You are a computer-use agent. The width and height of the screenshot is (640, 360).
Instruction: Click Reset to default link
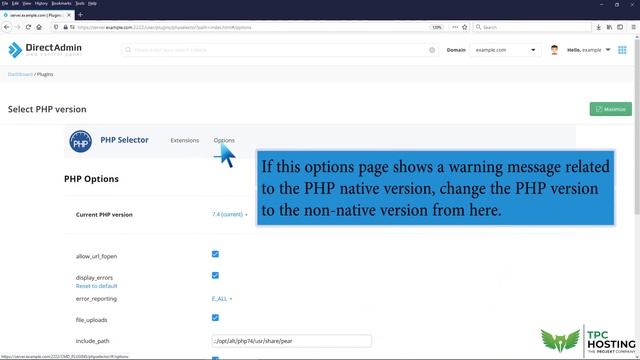tap(96, 286)
